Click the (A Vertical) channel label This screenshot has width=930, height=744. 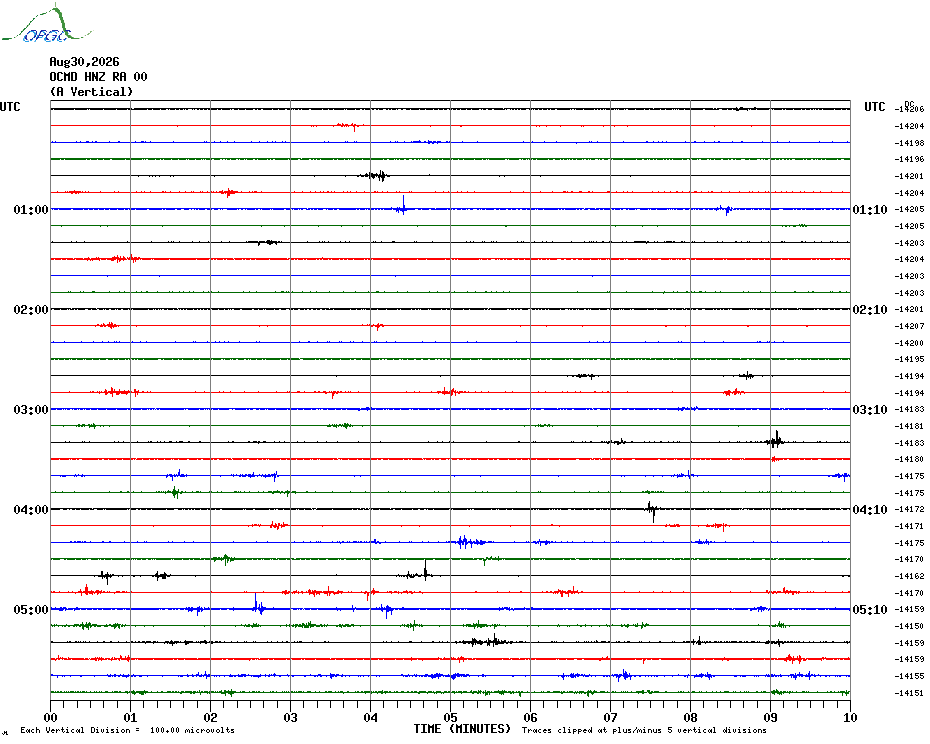pyautogui.click(x=91, y=92)
